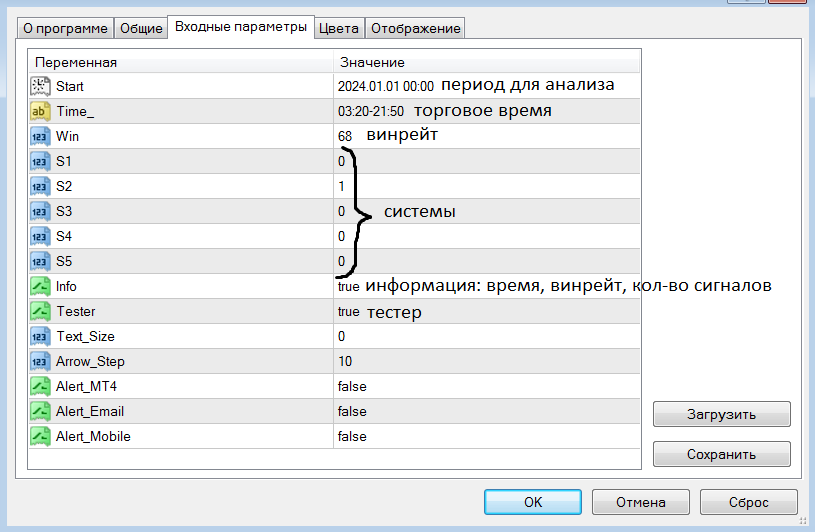Click the Tester variable name
815x532 pixels.
[x=76, y=311]
